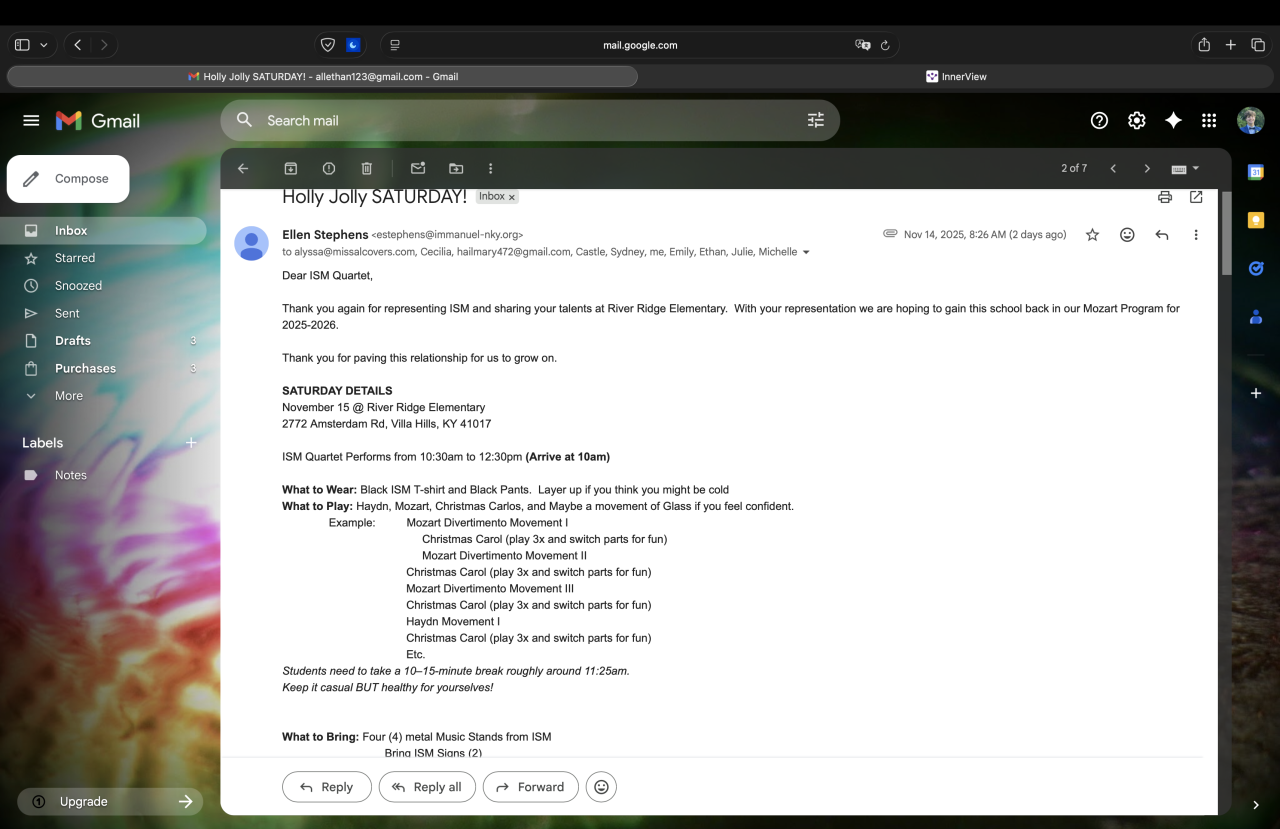Open the Google account avatar
Image resolution: width=1280 pixels, height=829 pixels.
pyautogui.click(x=1250, y=121)
